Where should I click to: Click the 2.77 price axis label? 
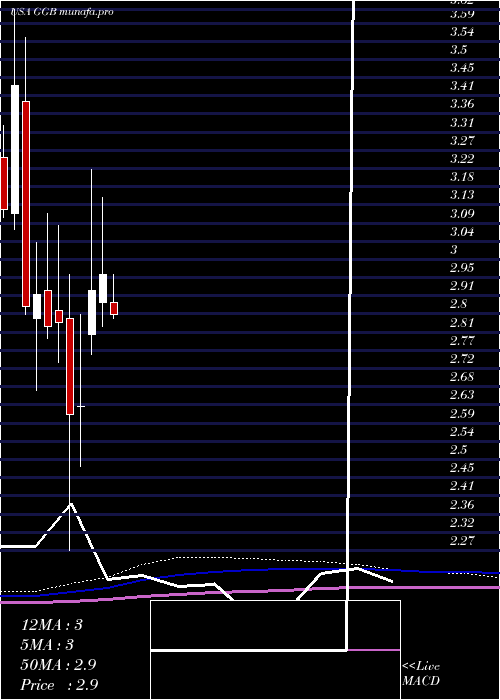pos(462,341)
